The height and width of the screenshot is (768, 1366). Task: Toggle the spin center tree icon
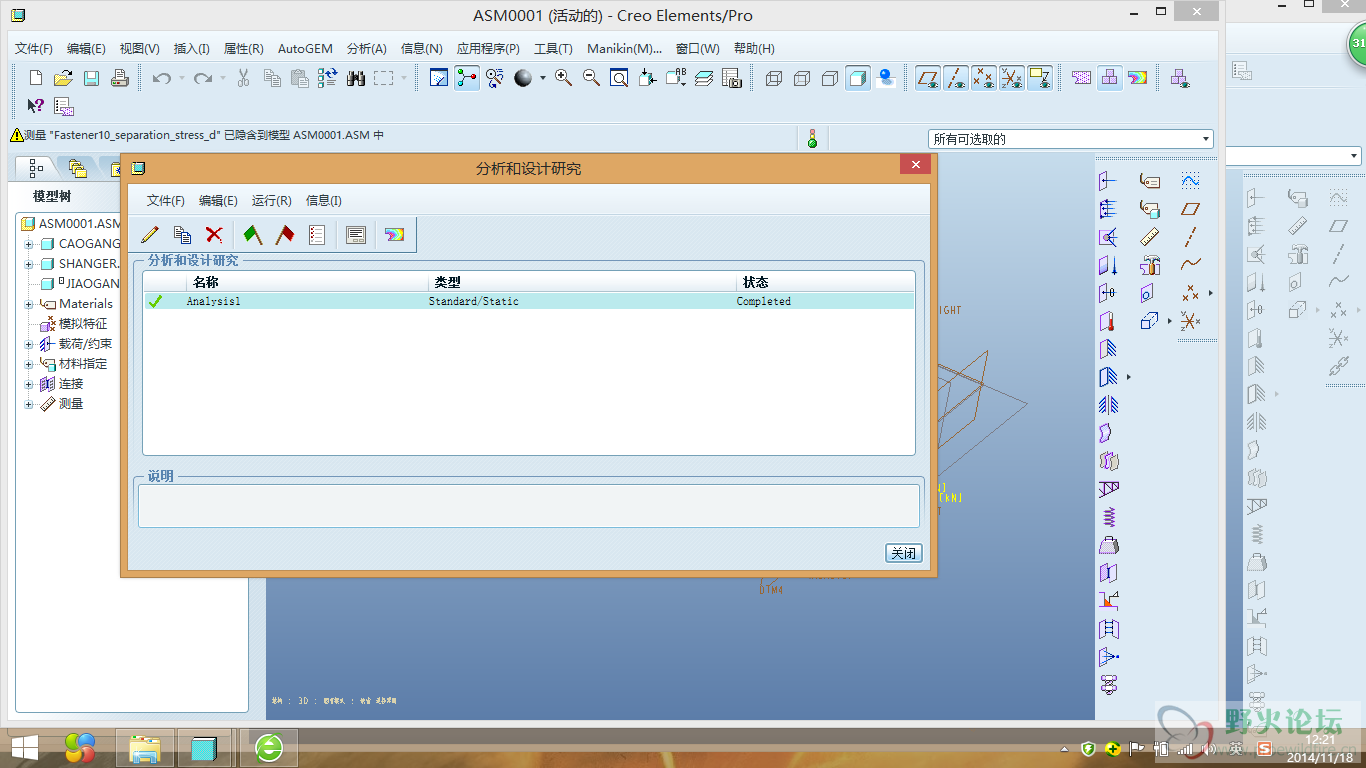[467, 78]
